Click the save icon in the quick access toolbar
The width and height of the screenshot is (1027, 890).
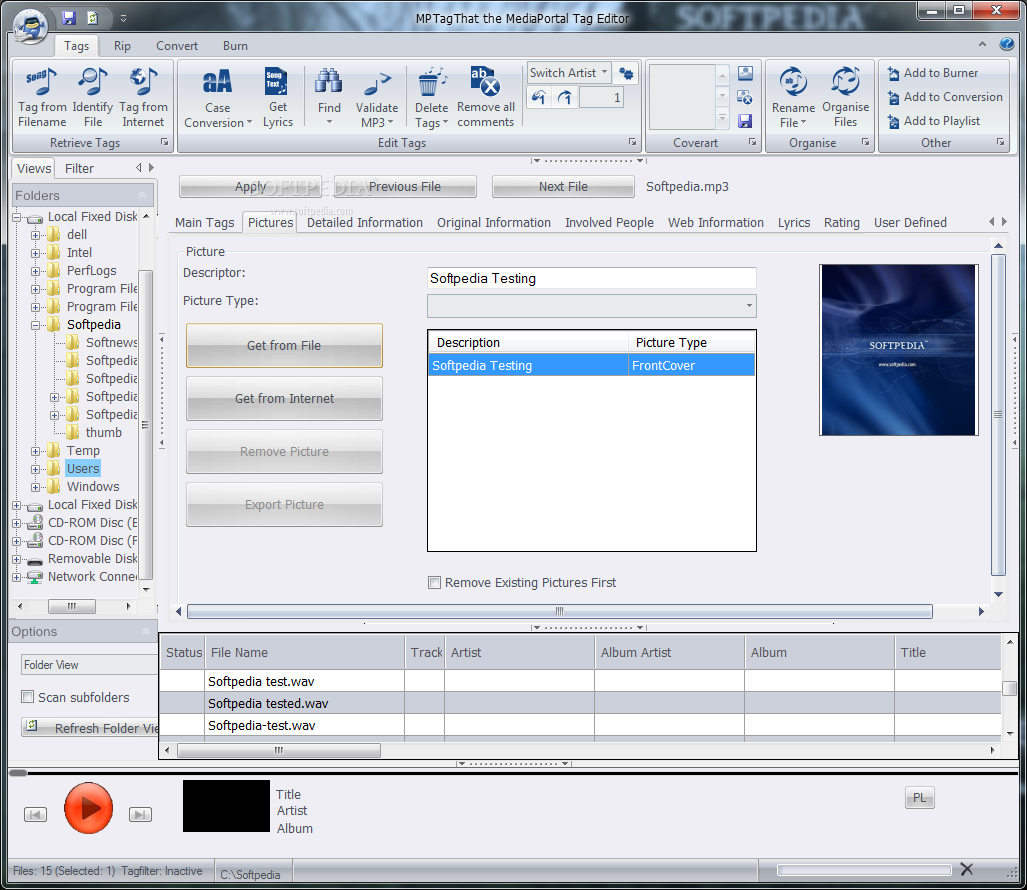pos(69,18)
